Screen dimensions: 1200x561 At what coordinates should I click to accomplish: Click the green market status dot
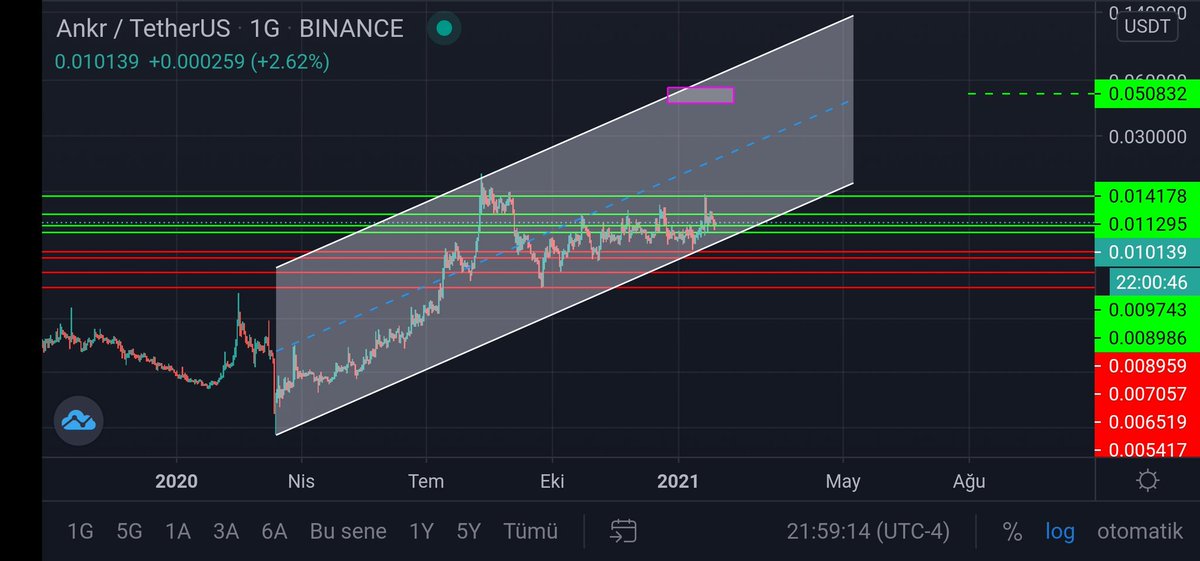point(444,29)
